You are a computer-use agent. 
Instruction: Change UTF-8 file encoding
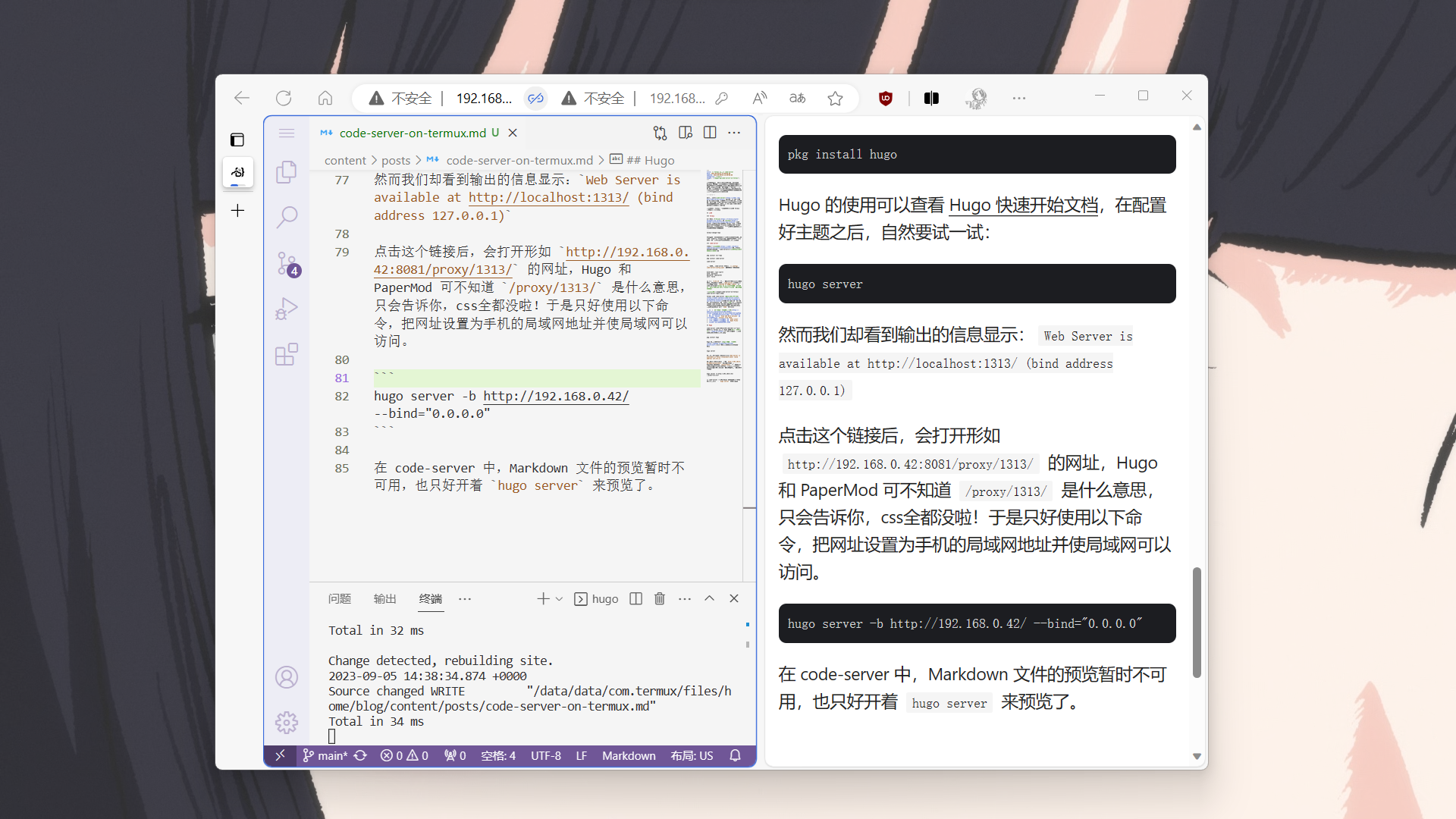(546, 756)
